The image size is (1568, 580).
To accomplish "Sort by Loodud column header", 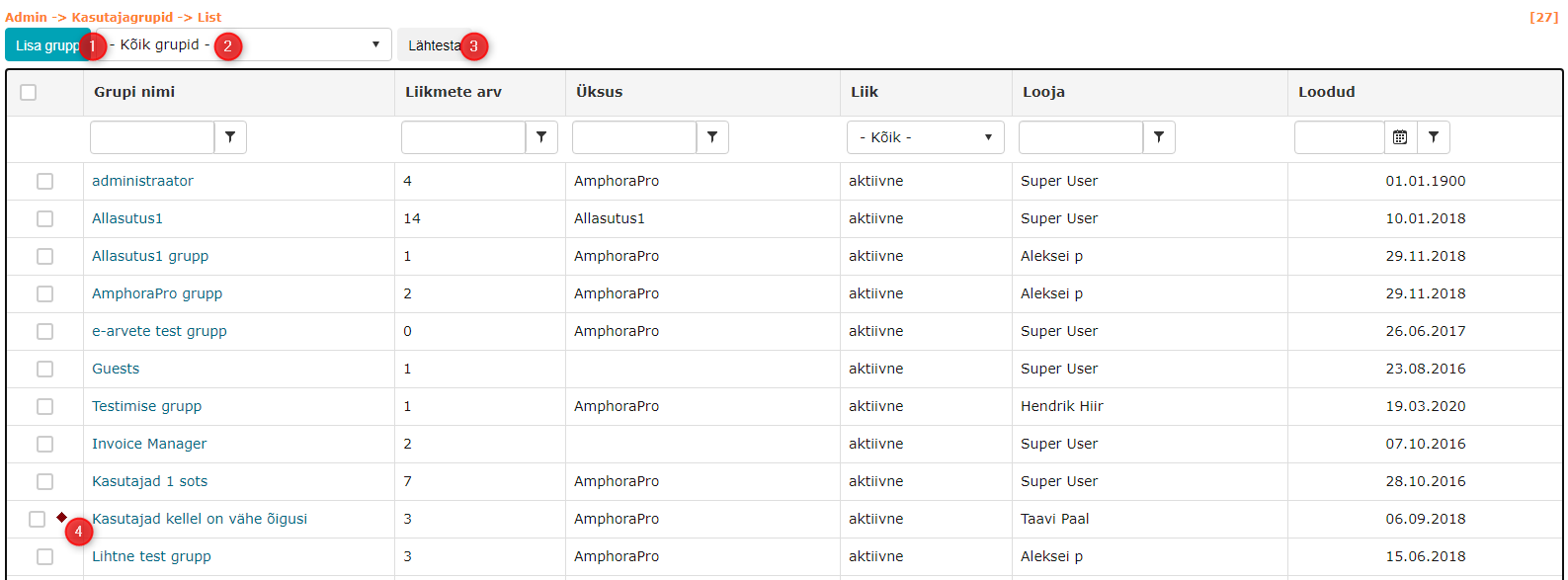I will pyautogui.click(x=1326, y=92).
